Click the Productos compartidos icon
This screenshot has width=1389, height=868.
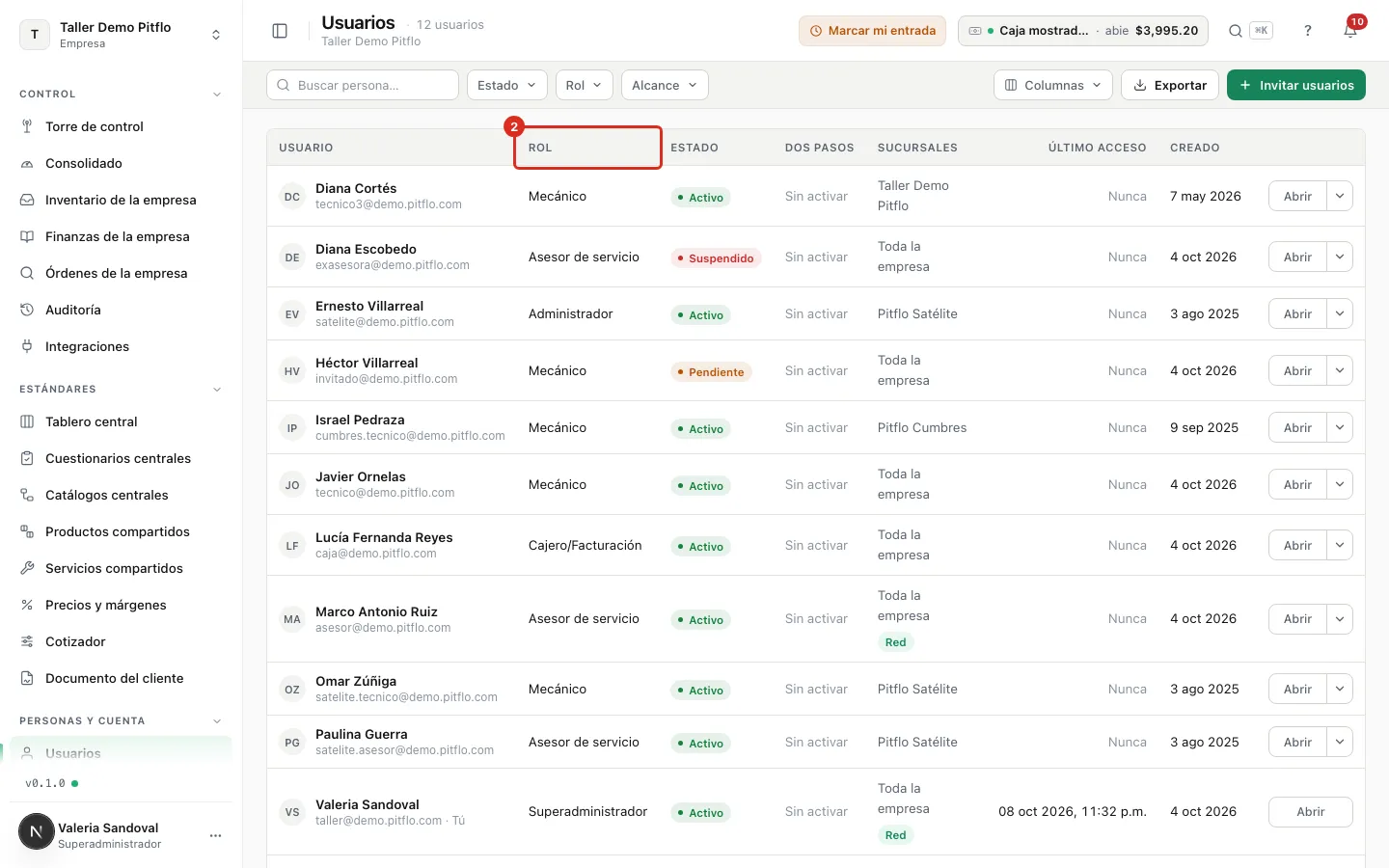pos(27,531)
